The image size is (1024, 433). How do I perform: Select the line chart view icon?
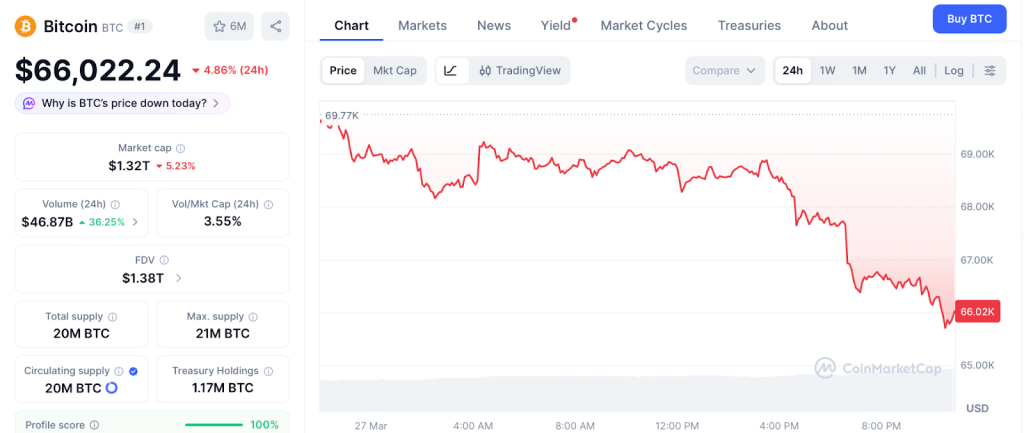tap(451, 70)
